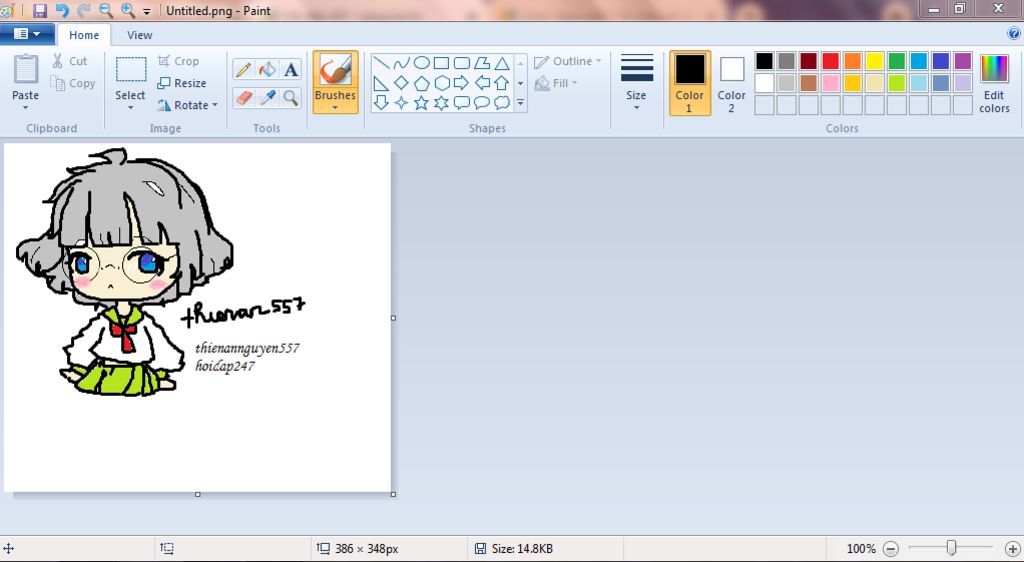Select the Color picker eyedropper tool
Screen dimensions: 1024x562
point(267,98)
